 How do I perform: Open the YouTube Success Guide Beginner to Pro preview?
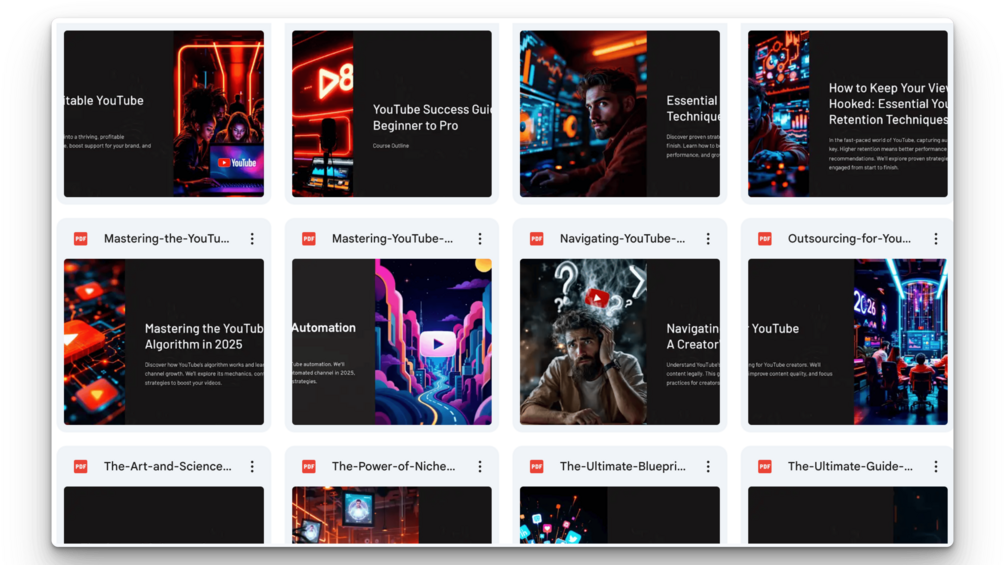click(392, 113)
